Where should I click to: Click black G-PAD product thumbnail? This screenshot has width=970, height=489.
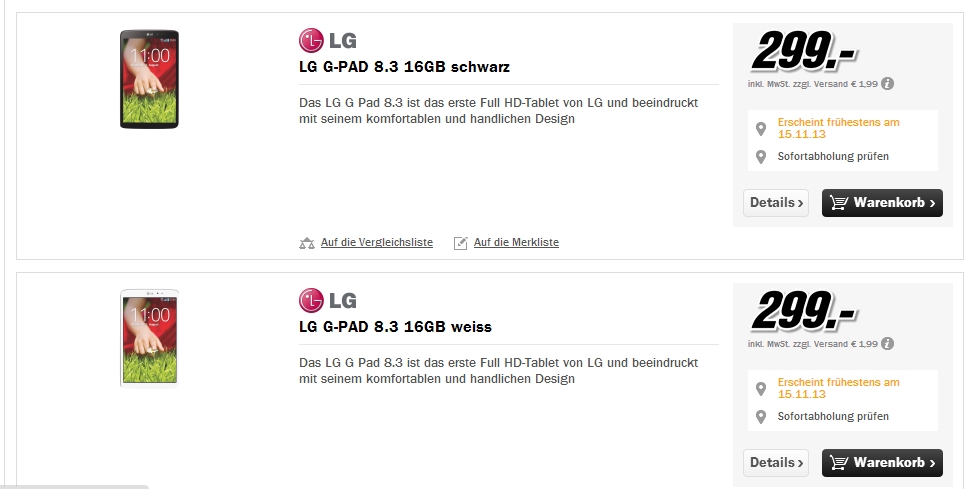[x=149, y=79]
